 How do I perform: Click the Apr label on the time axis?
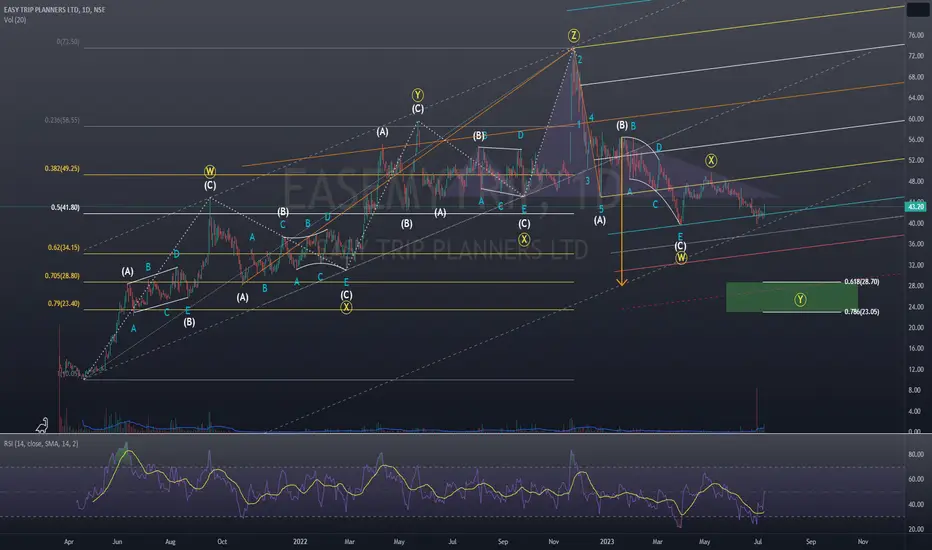(69, 542)
